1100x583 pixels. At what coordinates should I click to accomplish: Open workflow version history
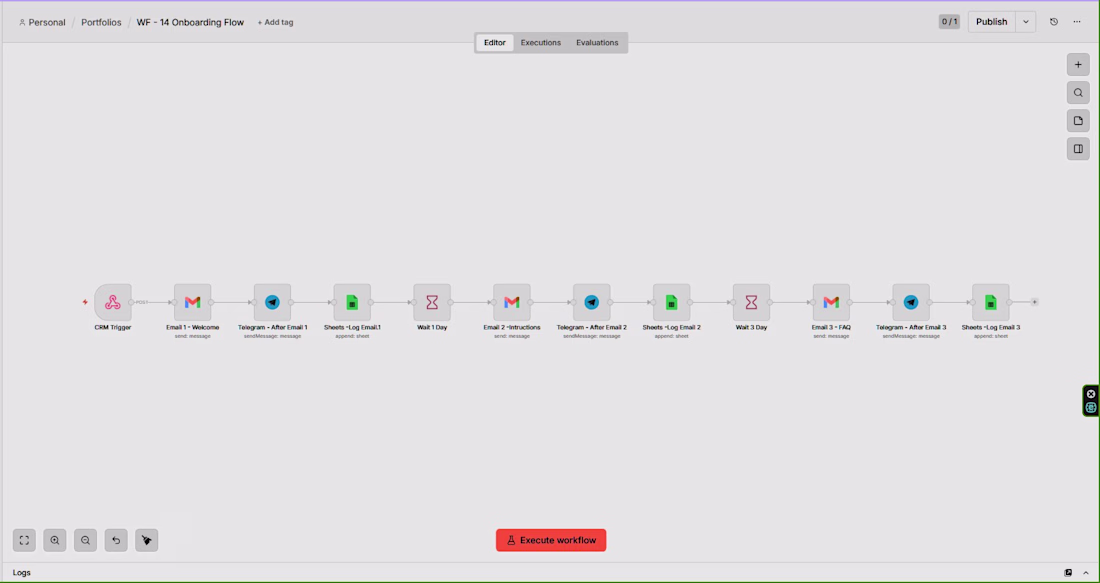click(x=1054, y=22)
